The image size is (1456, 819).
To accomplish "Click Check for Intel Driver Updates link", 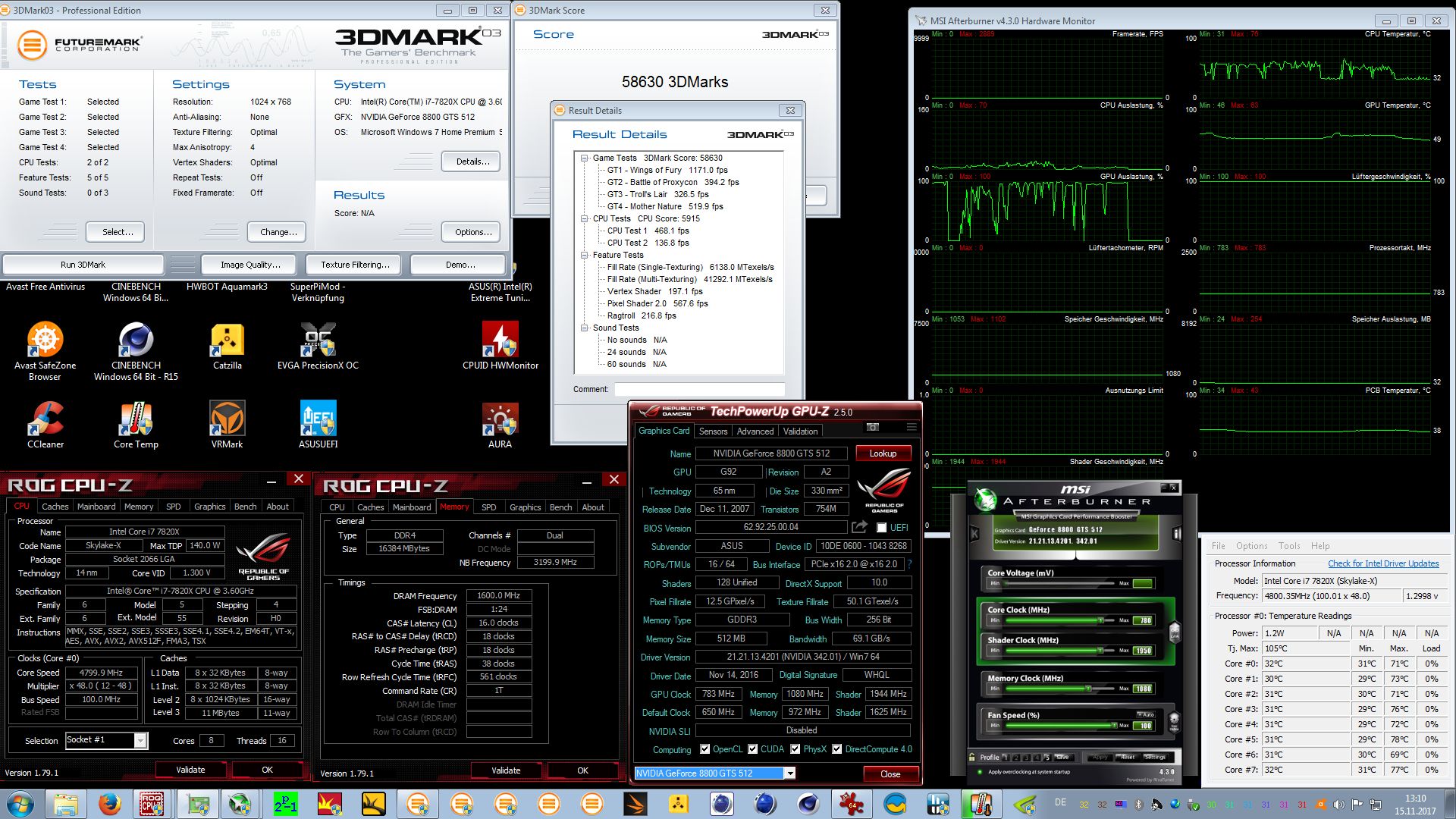I will coord(1383,563).
